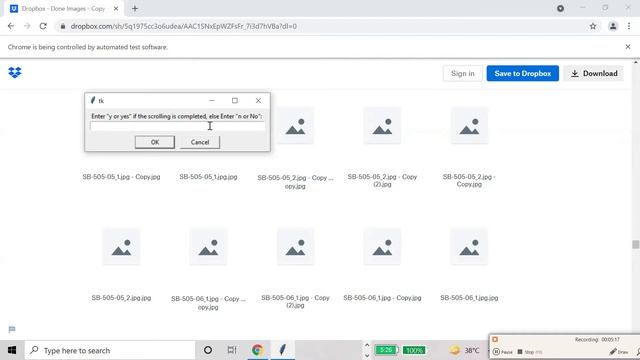The height and width of the screenshot is (360, 640).
Task: Minimize the tk dialog window
Action: click(x=211, y=100)
